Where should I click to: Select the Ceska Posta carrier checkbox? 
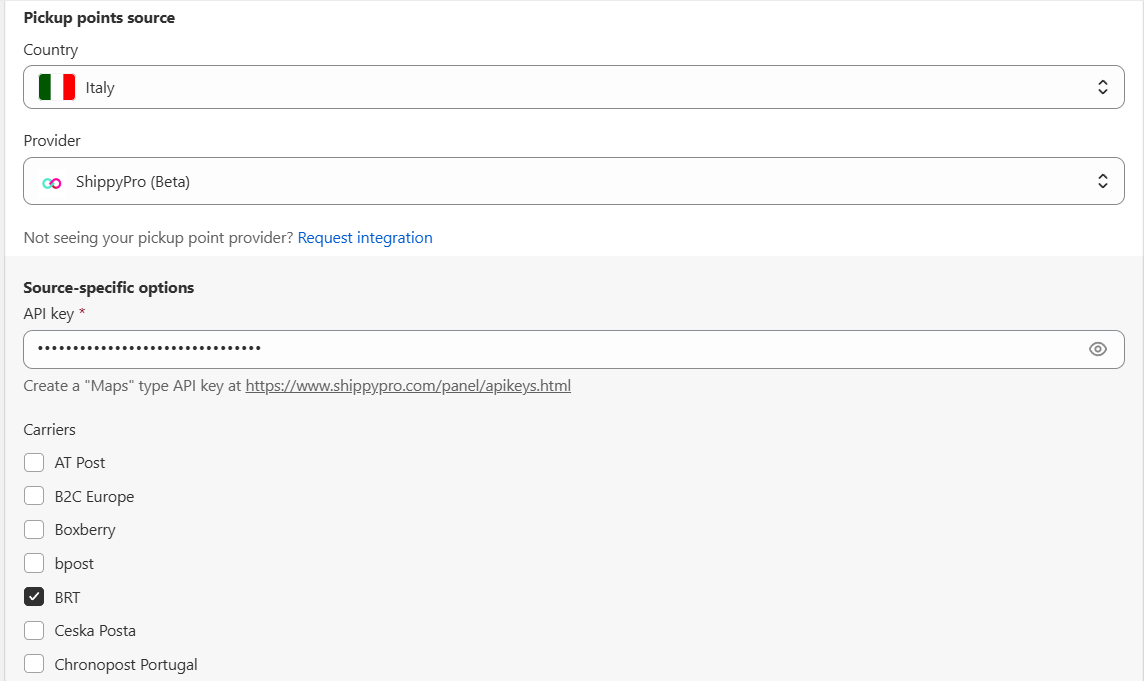34,631
